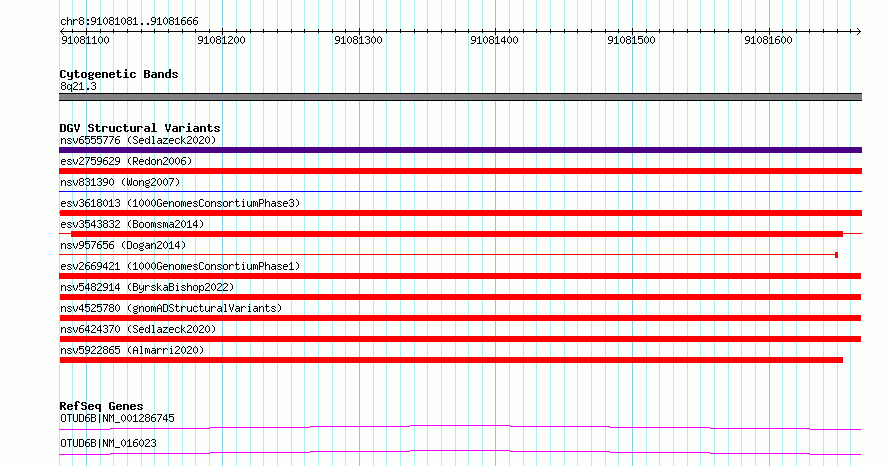The height and width of the screenshot is (466, 890).
Task: Open variant nsv6424370 (Sedlazeck2020) label
Action: pyautogui.click(x=138, y=329)
